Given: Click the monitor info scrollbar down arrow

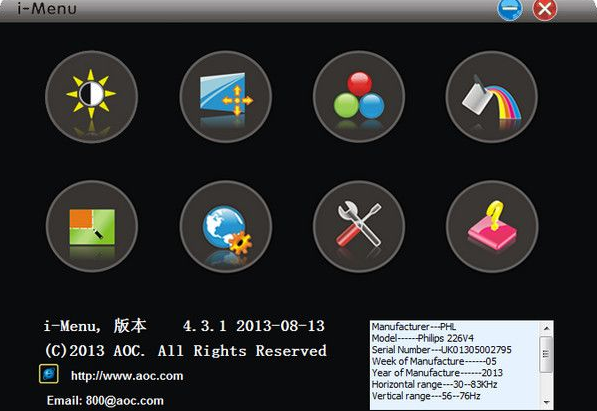Looking at the screenshot, I should pyautogui.click(x=546, y=403).
